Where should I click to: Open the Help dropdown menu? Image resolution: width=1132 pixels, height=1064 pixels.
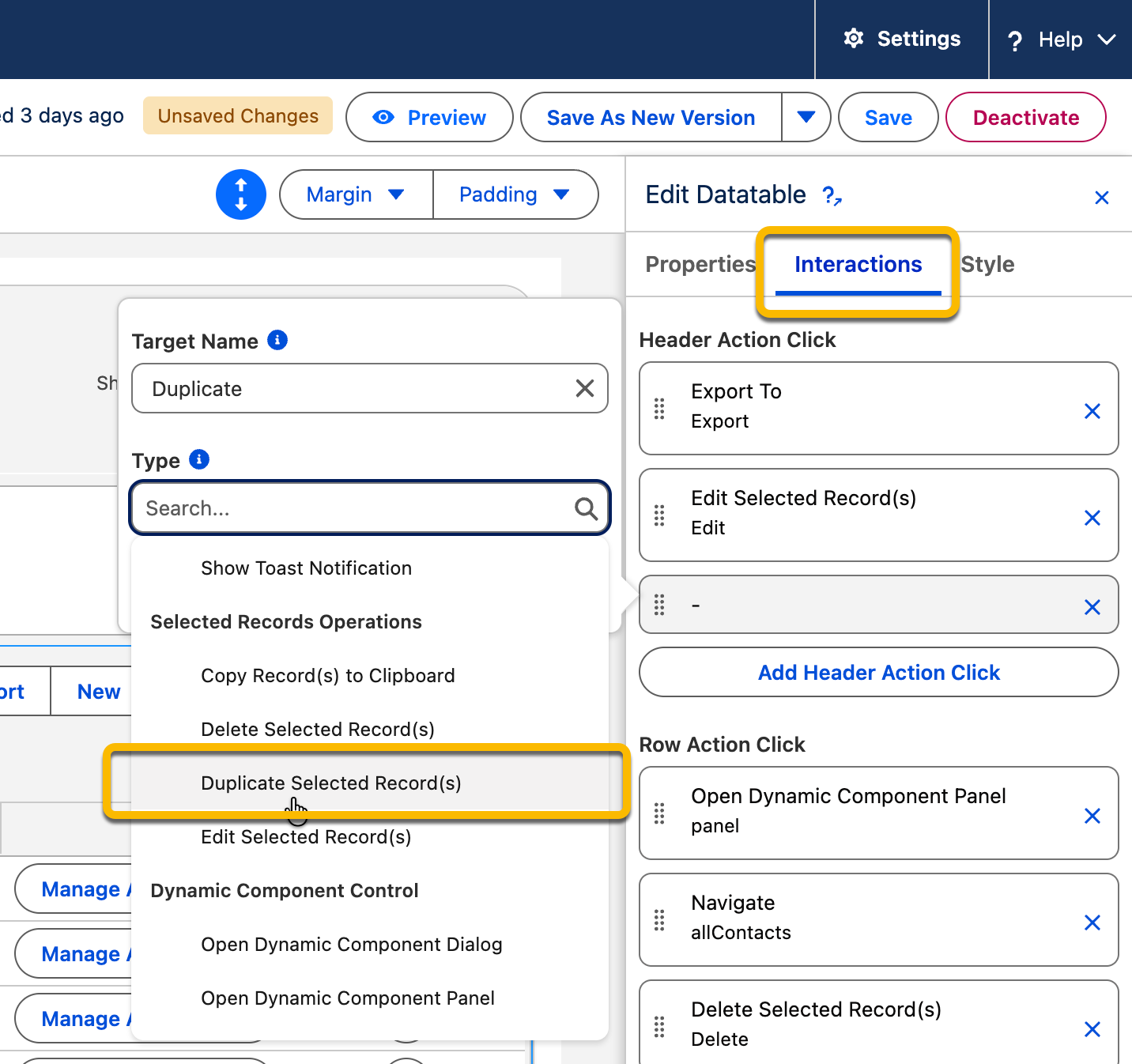click(1061, 40)
